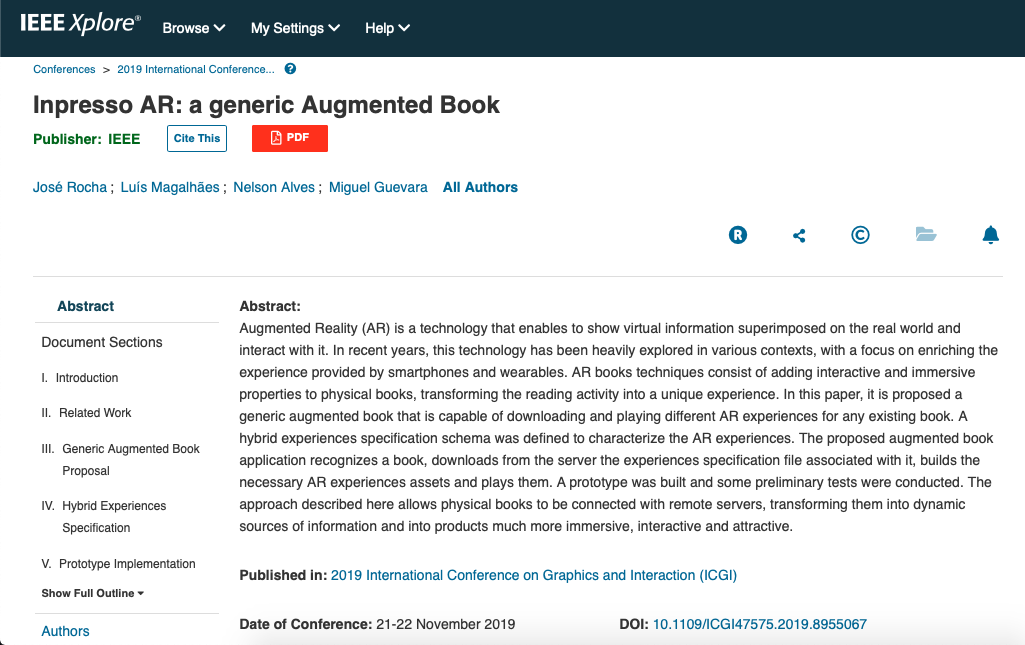
Task: Click the copyright circle icon
Action: [x=860, y=235]
